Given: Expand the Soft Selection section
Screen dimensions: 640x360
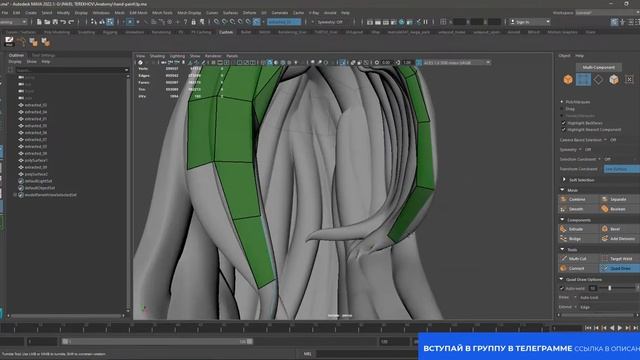Looking at the screenshot, I should click(x=564, y=180).
